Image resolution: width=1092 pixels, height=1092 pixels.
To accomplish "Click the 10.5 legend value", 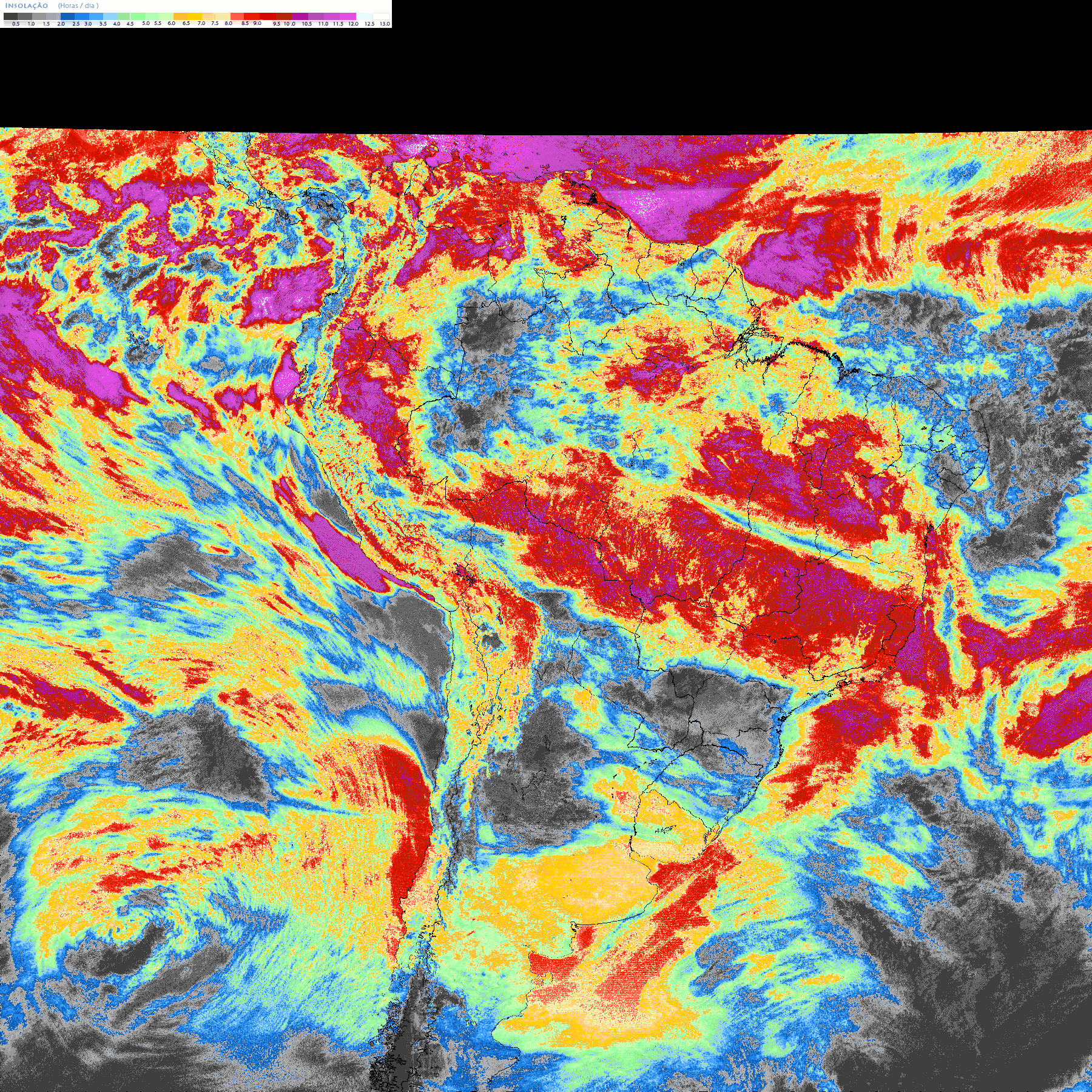I will click(x=307, y=24).
